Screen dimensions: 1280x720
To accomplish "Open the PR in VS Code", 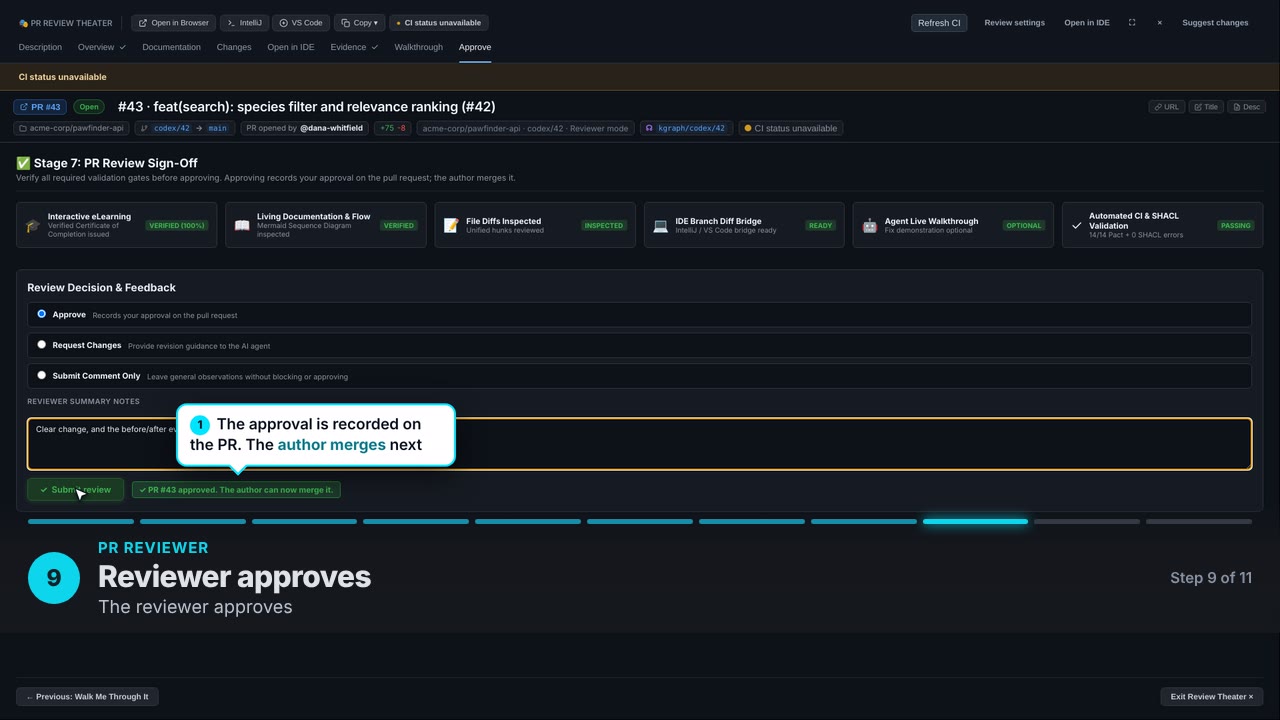I will 301,23.
